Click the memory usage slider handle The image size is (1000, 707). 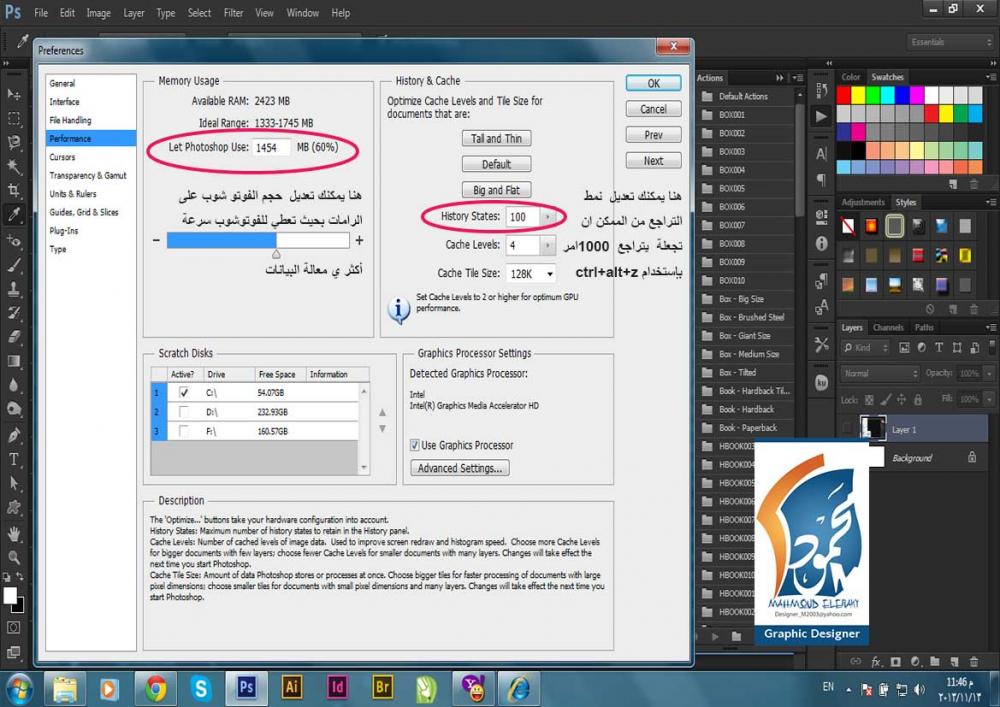(276, 254)
